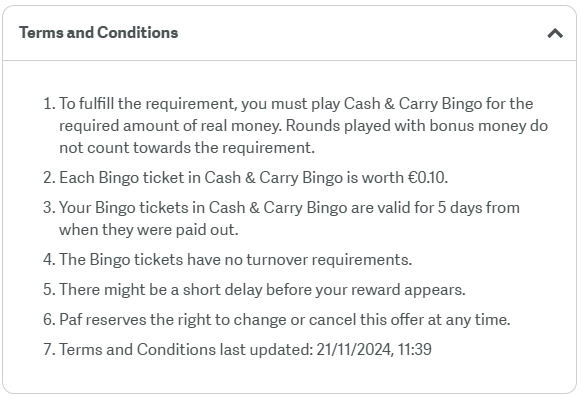The width and height of the screenshot is (582, 399).
Task: Click the 'not count towards the requirement' line
Action: click(187, 148)
